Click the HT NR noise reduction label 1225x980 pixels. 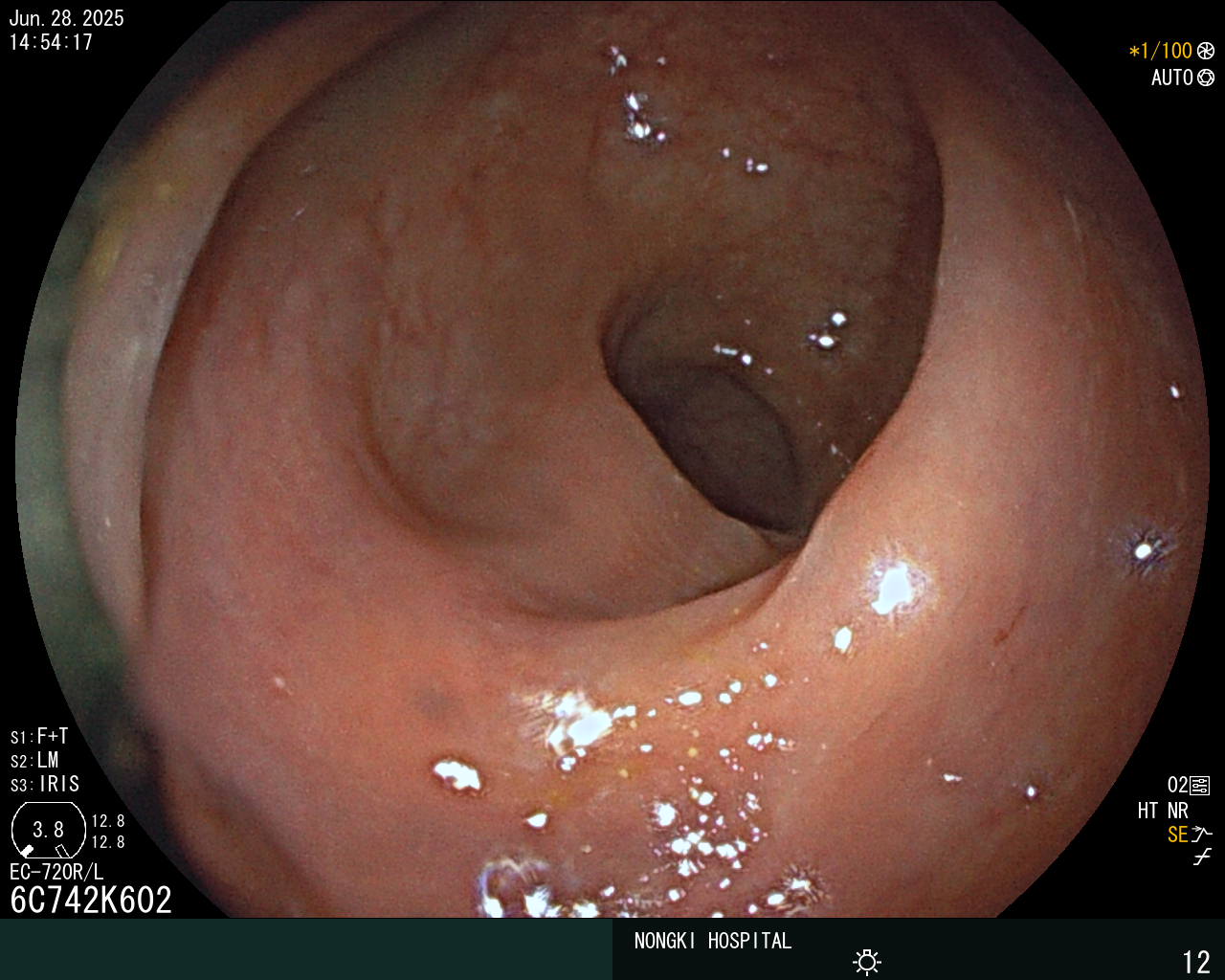coord(1163,811)
